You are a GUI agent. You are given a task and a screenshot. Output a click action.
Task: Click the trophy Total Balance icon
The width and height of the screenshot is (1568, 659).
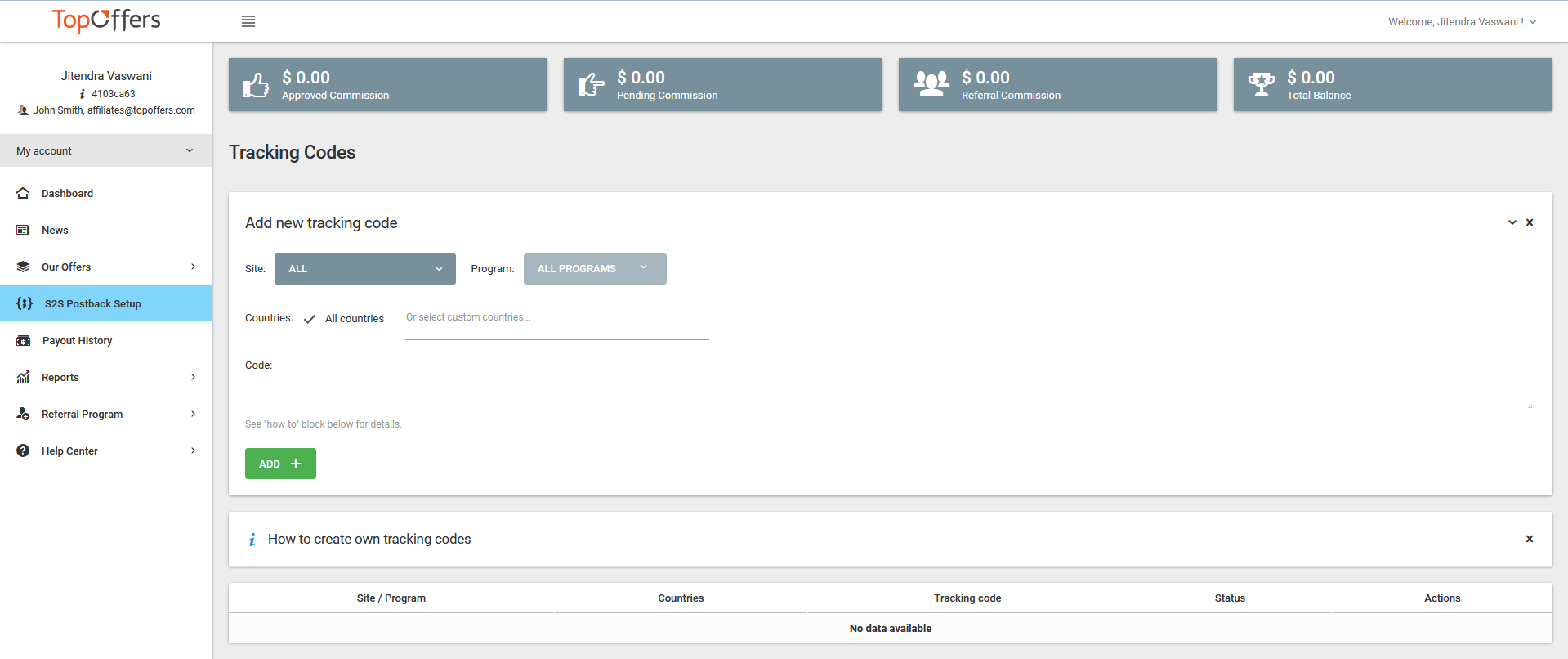[x=1262, y=84]
